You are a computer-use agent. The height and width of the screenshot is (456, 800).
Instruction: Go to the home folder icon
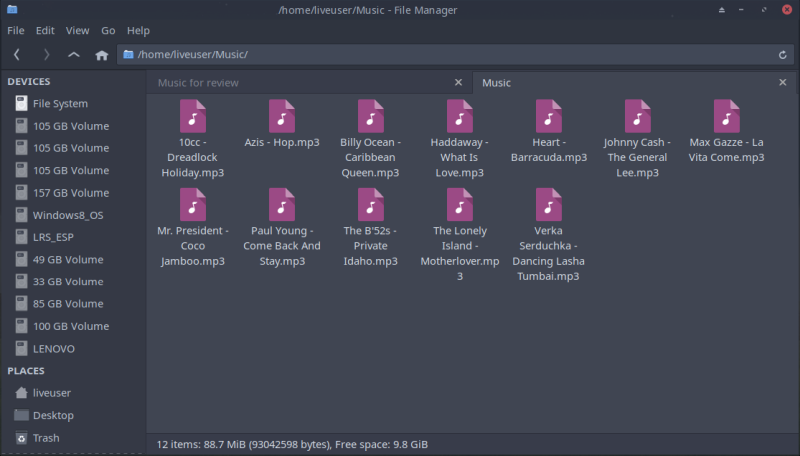click(x=102, y=55)
